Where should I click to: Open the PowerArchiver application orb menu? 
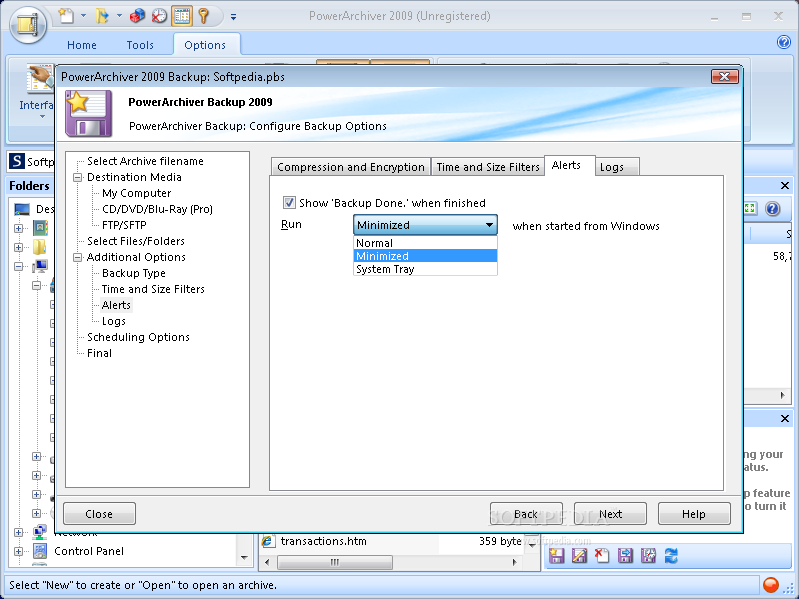28,23
